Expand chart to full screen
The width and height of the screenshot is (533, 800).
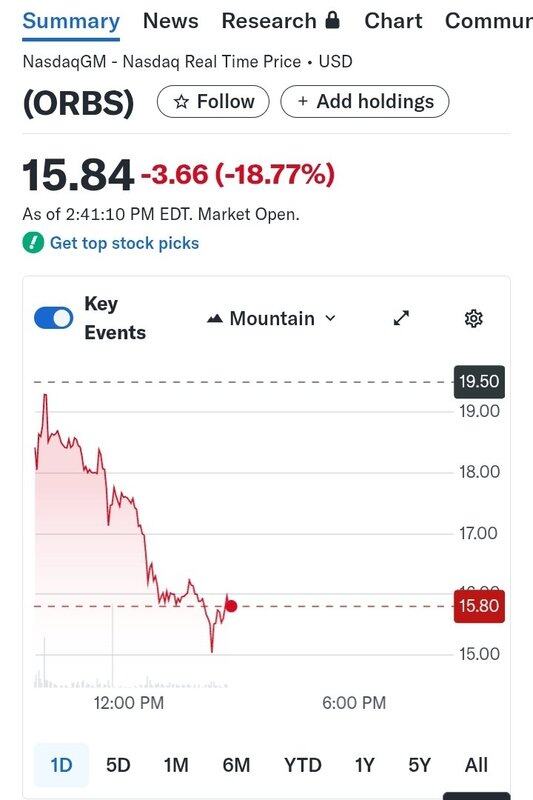(x=401, y=318)
